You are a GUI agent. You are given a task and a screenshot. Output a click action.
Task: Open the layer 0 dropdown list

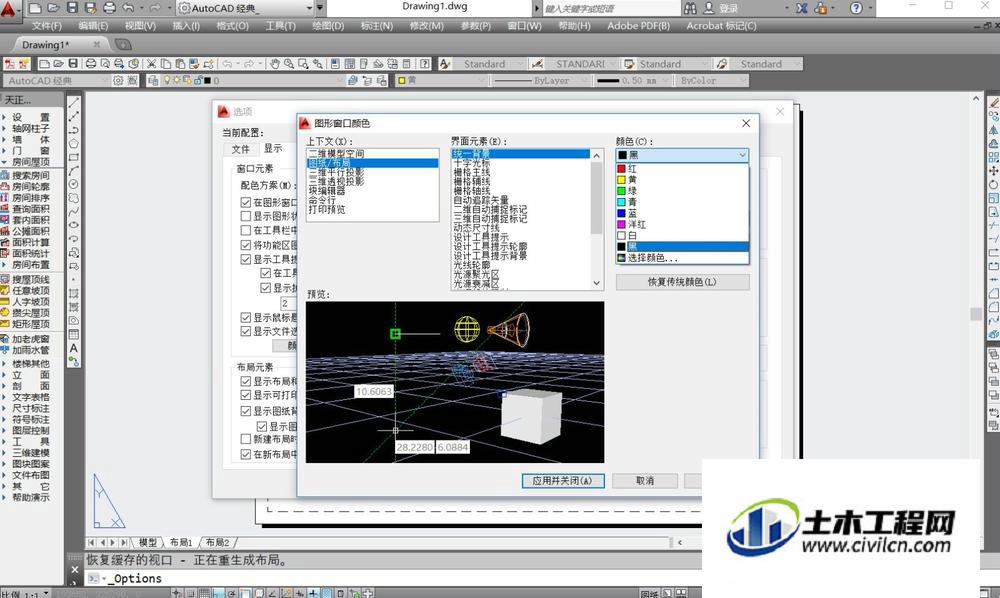340,80
